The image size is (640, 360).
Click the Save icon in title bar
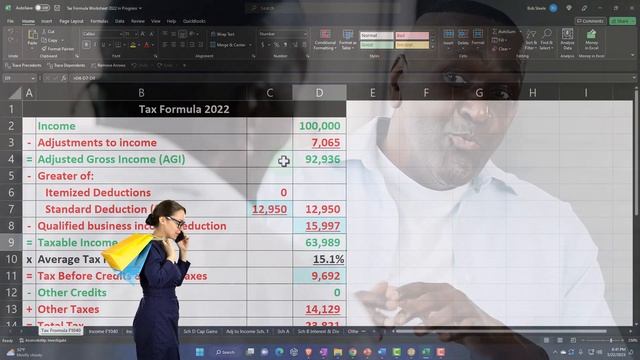pyautogui.click(x=57, y=8)
